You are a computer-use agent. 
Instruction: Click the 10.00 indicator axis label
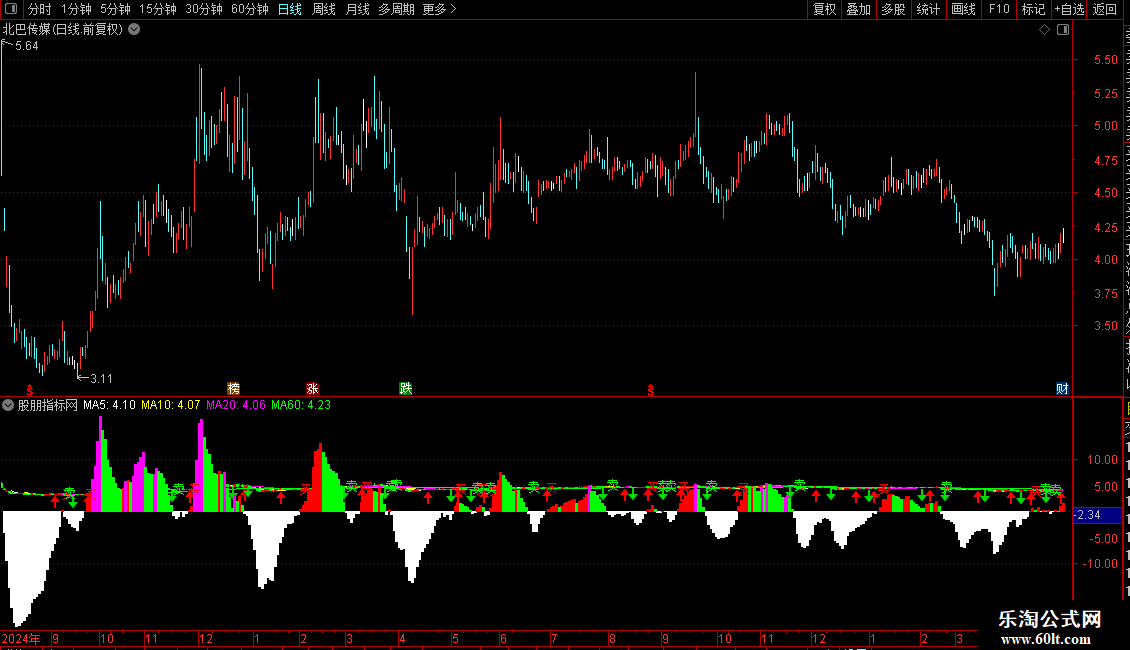coord(1103,460)
